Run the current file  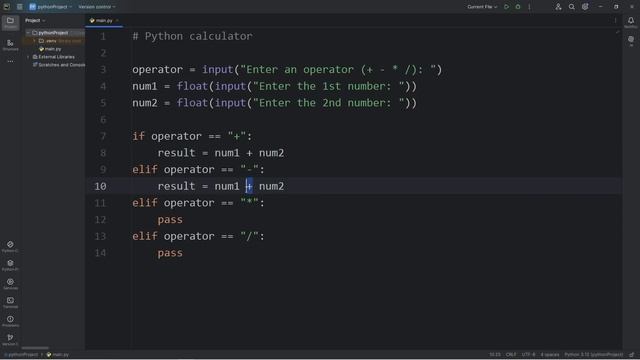tap(507, 7)
